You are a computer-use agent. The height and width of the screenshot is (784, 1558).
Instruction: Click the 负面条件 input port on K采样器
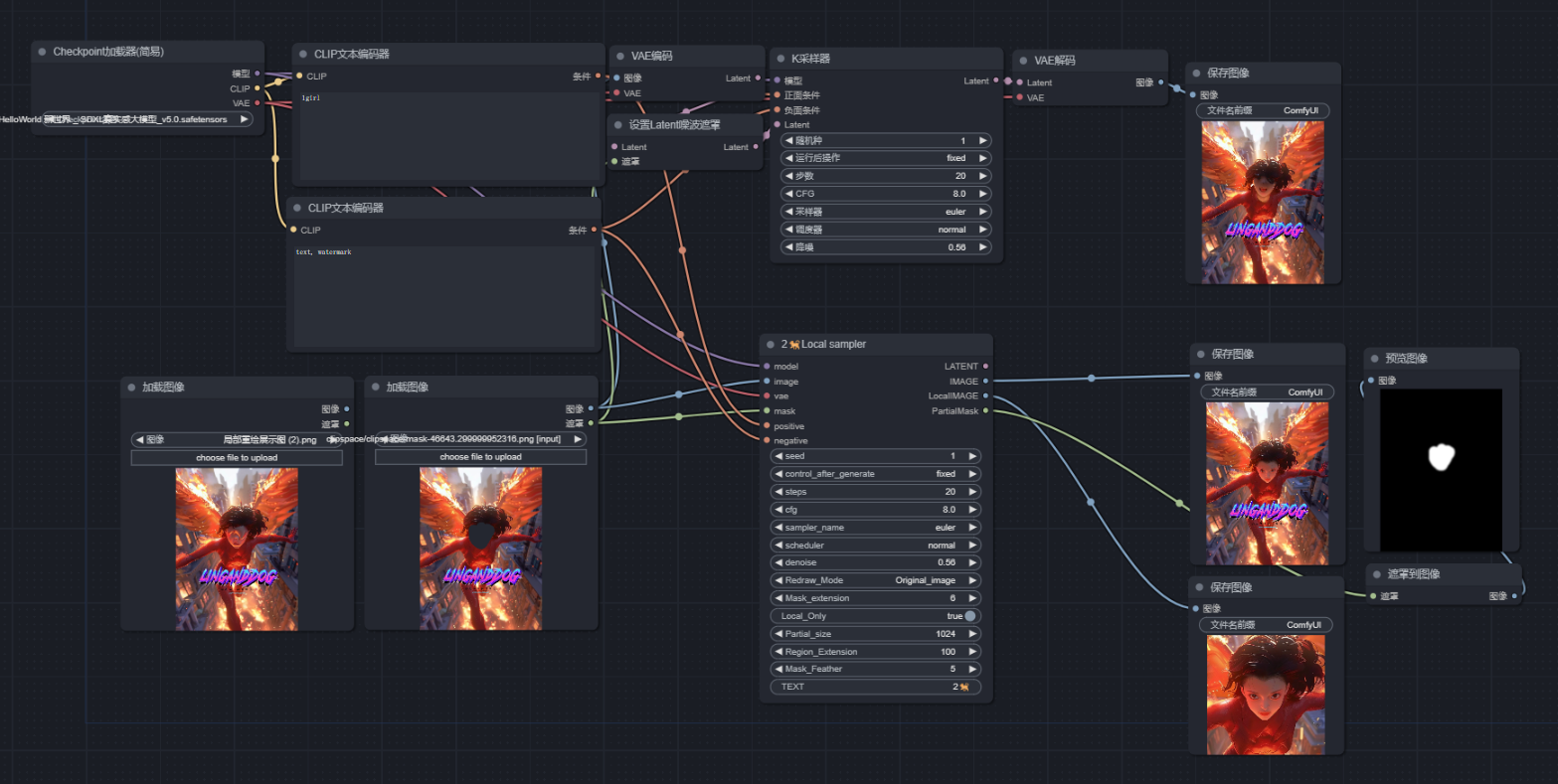[x=777, y=110]
